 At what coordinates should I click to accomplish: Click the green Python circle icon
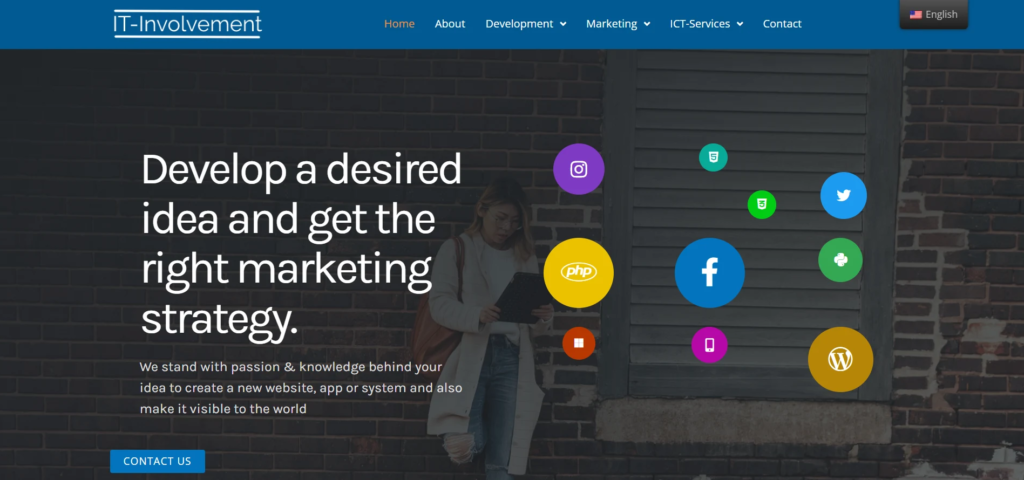[840, 260]
